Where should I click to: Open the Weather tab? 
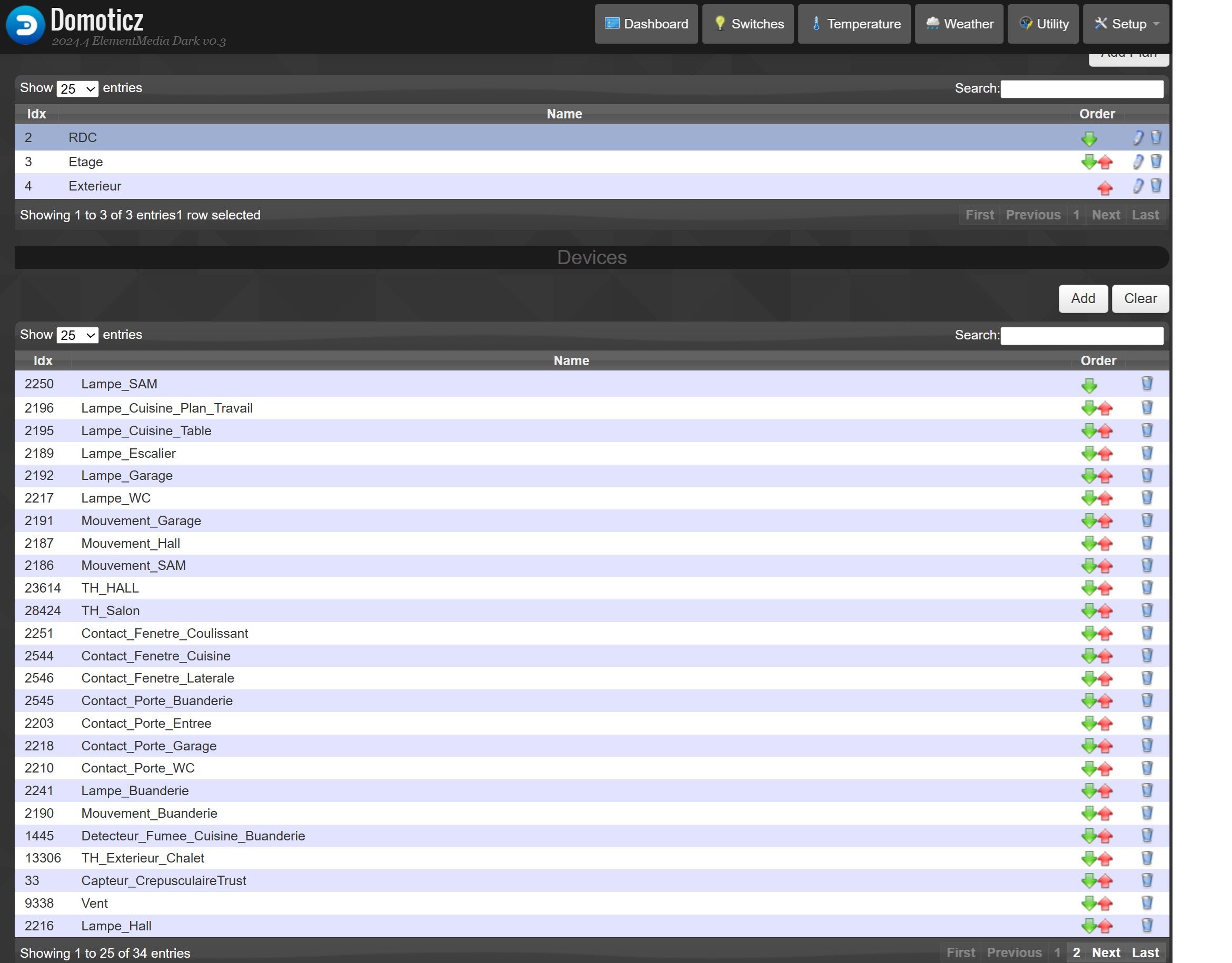[x=959, y=24]
